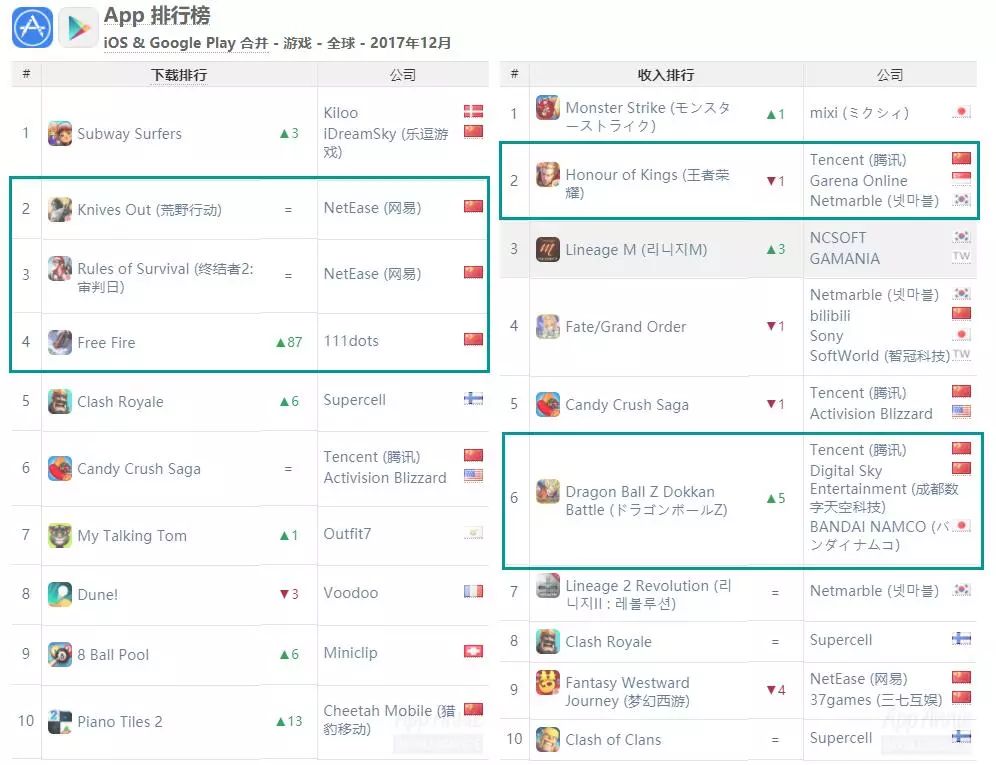Click the 111dots company name

pyautogui.click(x=351, y=341)
